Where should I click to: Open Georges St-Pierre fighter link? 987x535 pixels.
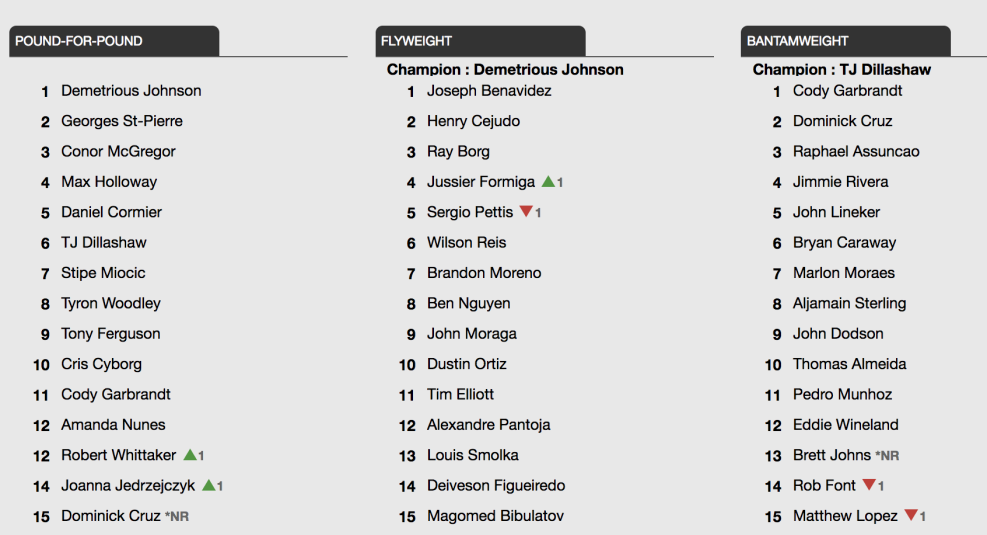click(122, 121)
